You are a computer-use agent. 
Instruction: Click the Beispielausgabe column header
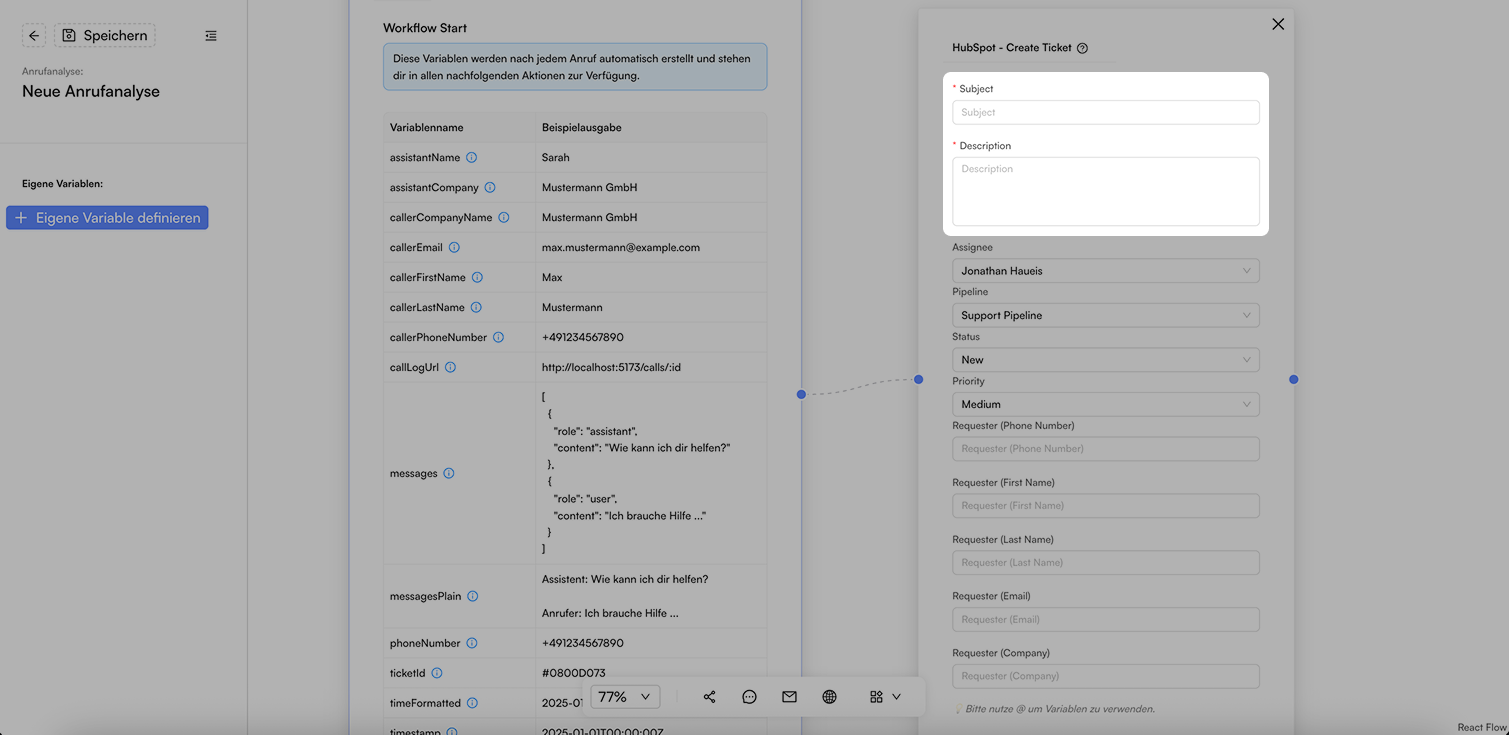pyautogui.click(x=582, y=127)
